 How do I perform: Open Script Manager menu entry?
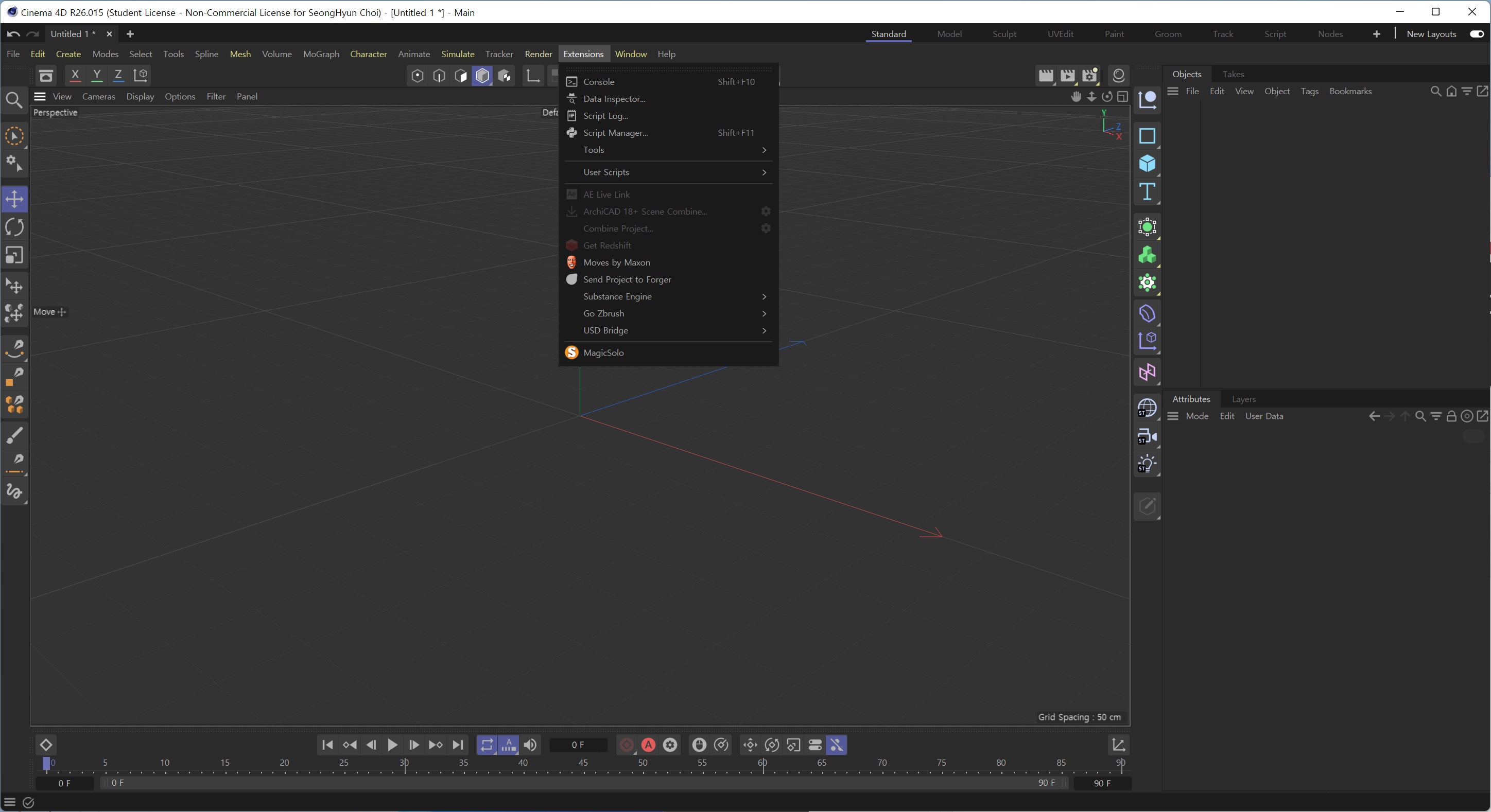pos(668,133)
